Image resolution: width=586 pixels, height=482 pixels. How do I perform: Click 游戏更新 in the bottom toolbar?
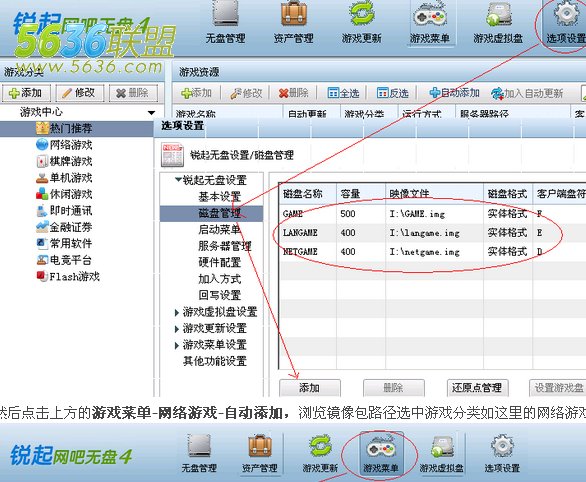pyautogui.click(x=320, y=454)
